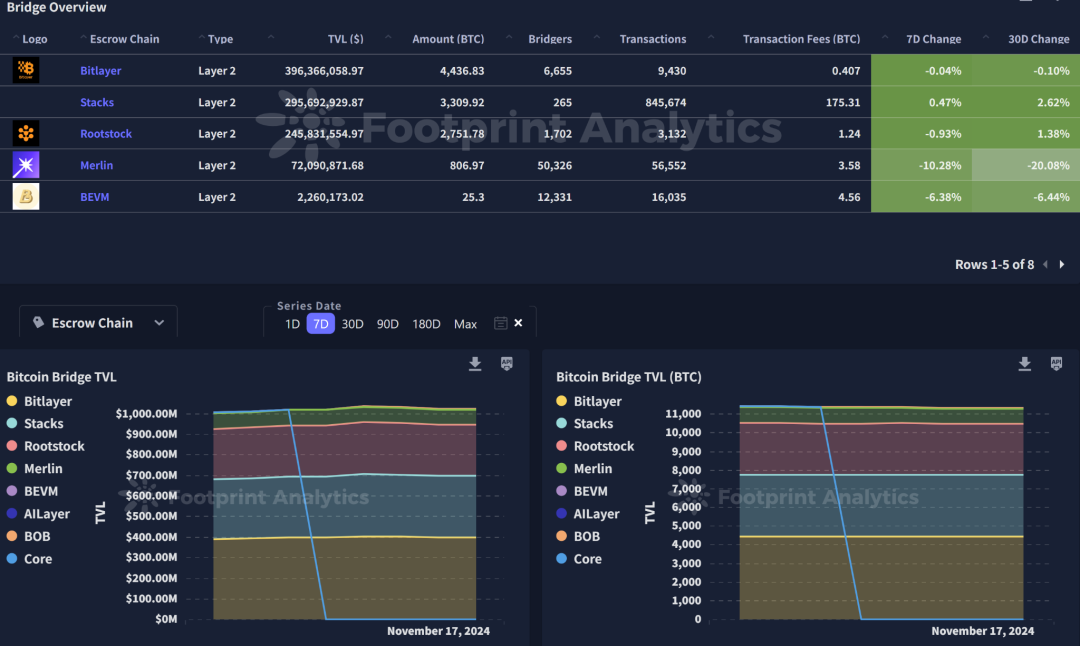This screenshot has width=1080, height=646.
Task: Click the Bitlayer logo in the table
Action: pyautogui.click(x=26, y=70)
